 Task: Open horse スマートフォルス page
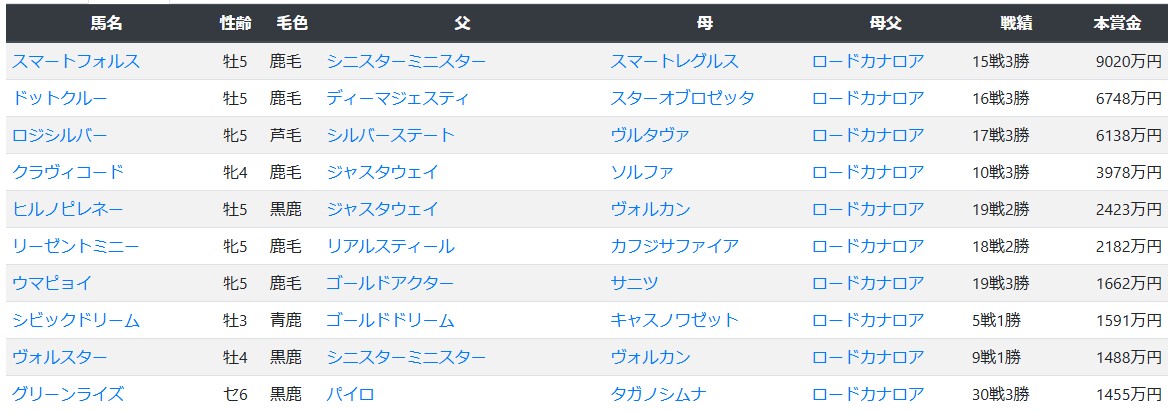coord(75,61)
